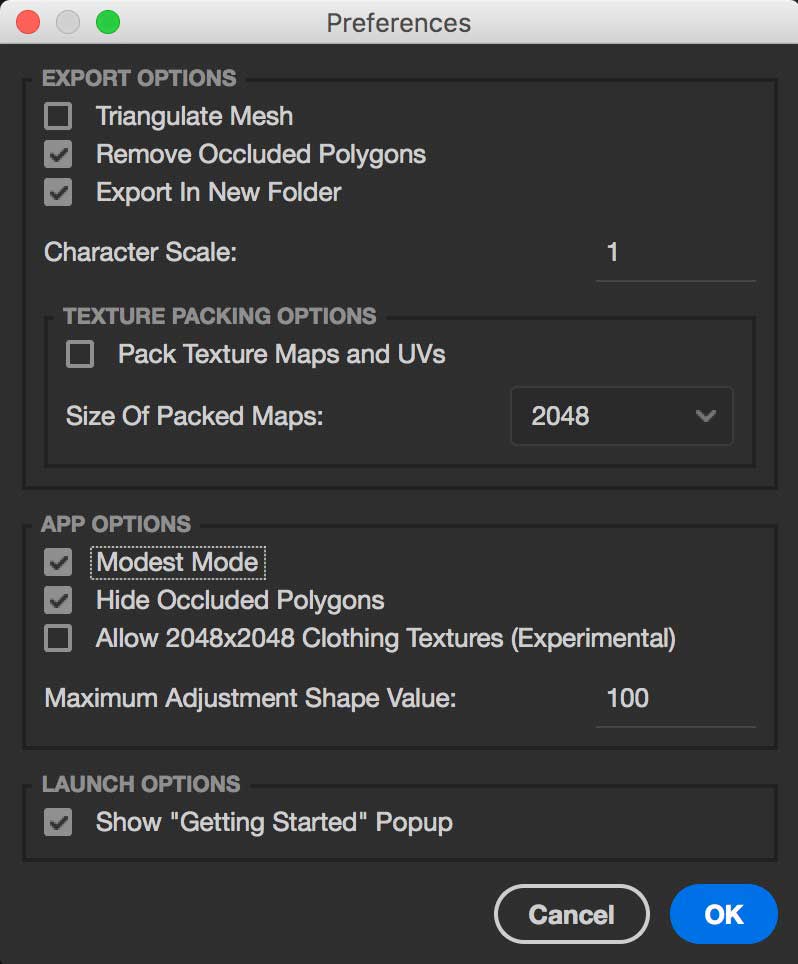Click the Maximum Adjustment Shape Value field
This screenshot has width=798, height=964.
[x=675, y=698]
